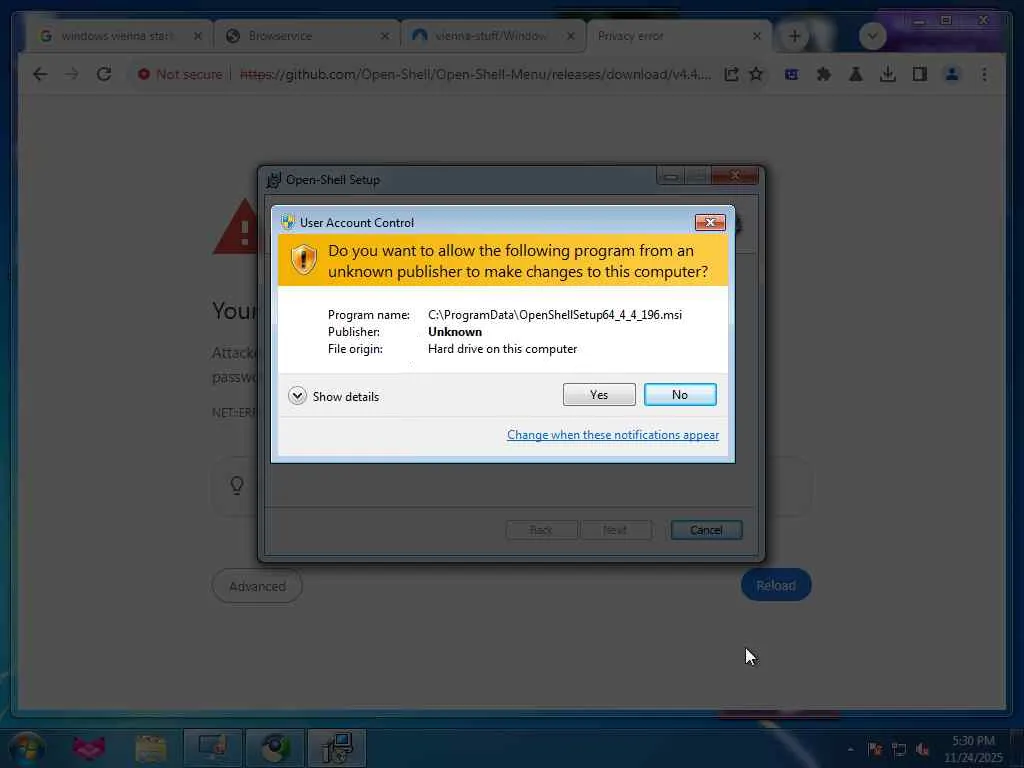Click the Action Center flag tray icon
Screen dimensions: 1024x768
[875, 749]
